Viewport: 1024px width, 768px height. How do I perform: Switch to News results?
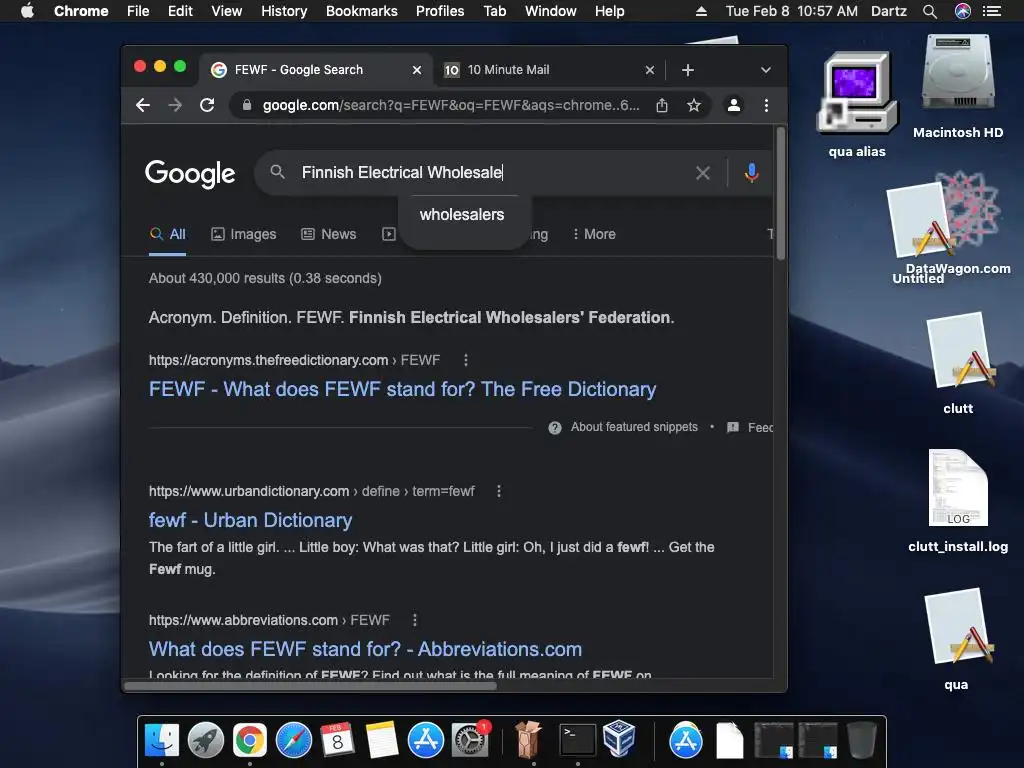328,234
